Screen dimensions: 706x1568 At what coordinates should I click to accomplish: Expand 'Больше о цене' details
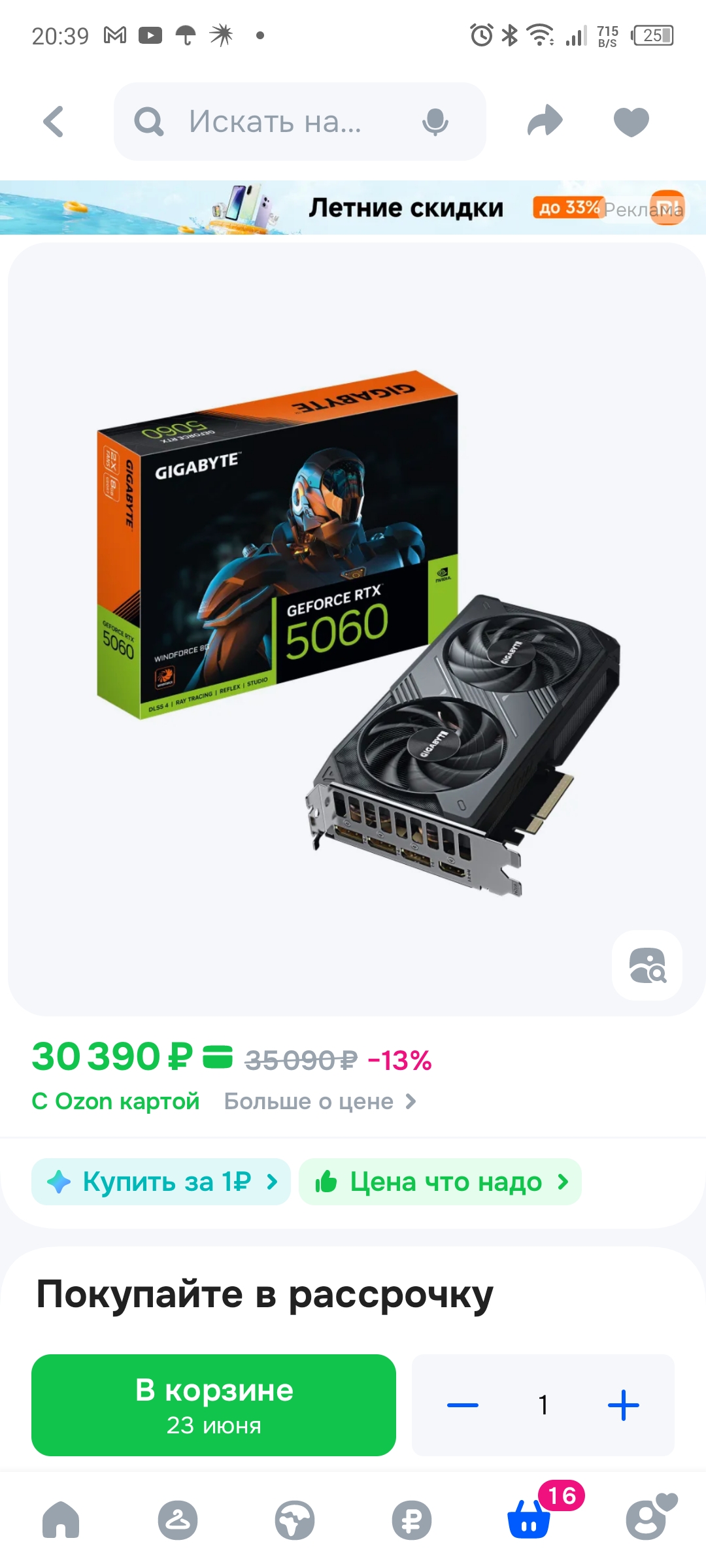click(320, 1101)
